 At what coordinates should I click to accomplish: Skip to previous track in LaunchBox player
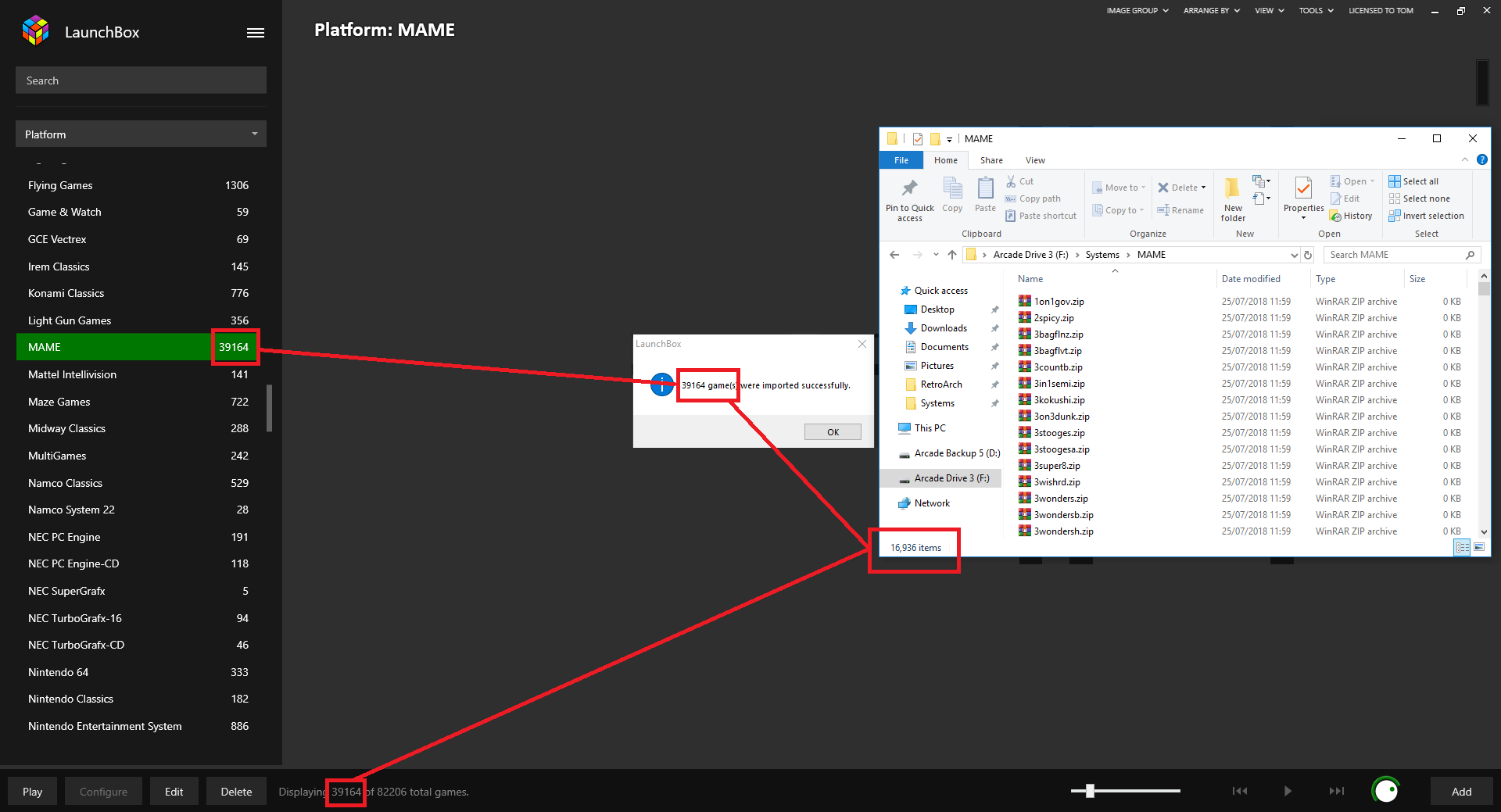1240,791
